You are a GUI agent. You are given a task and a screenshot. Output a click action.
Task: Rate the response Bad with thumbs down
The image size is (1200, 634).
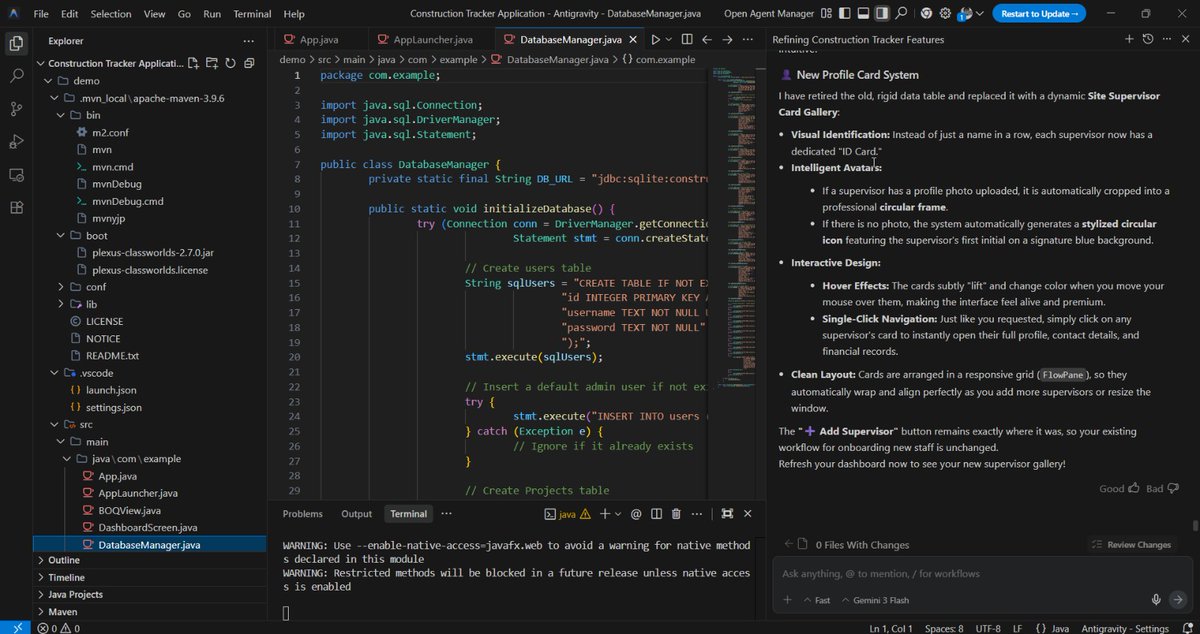pyautogui.click(x=1172, y=488)
